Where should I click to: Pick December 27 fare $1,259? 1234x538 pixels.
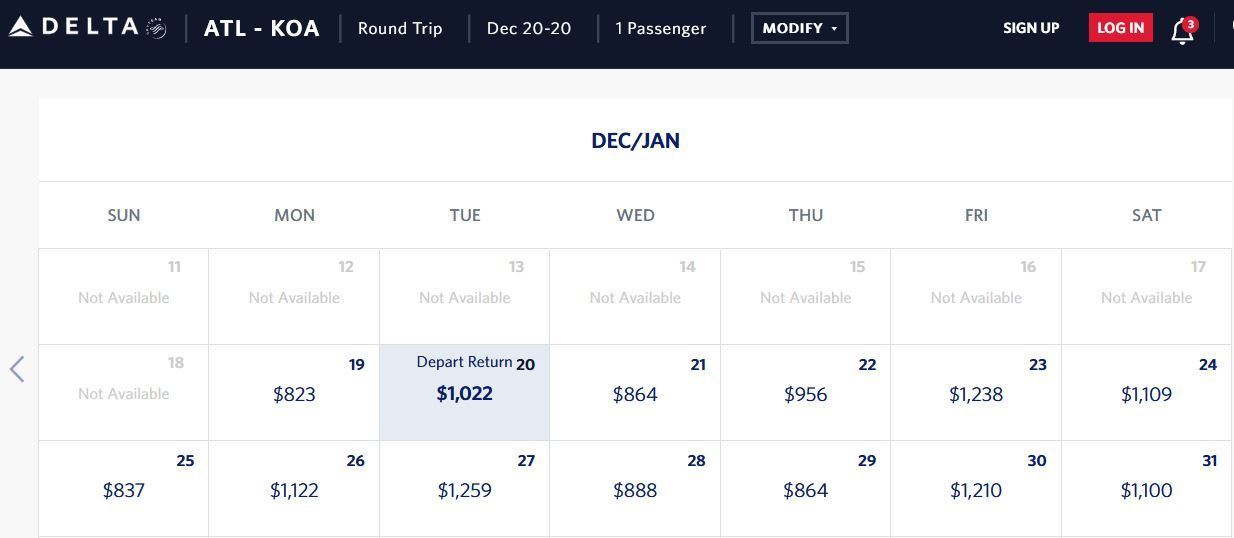click(x=464, y=489)
